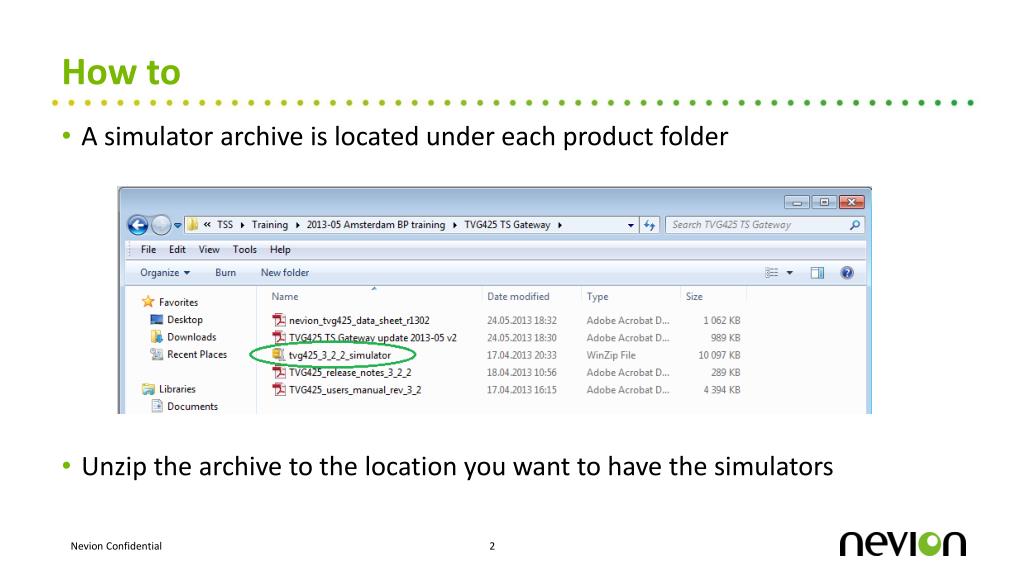Screen dimensions: 1024x576
Task: Click PDF icon of TVG425 TS Gateway update
Action: 279,337
